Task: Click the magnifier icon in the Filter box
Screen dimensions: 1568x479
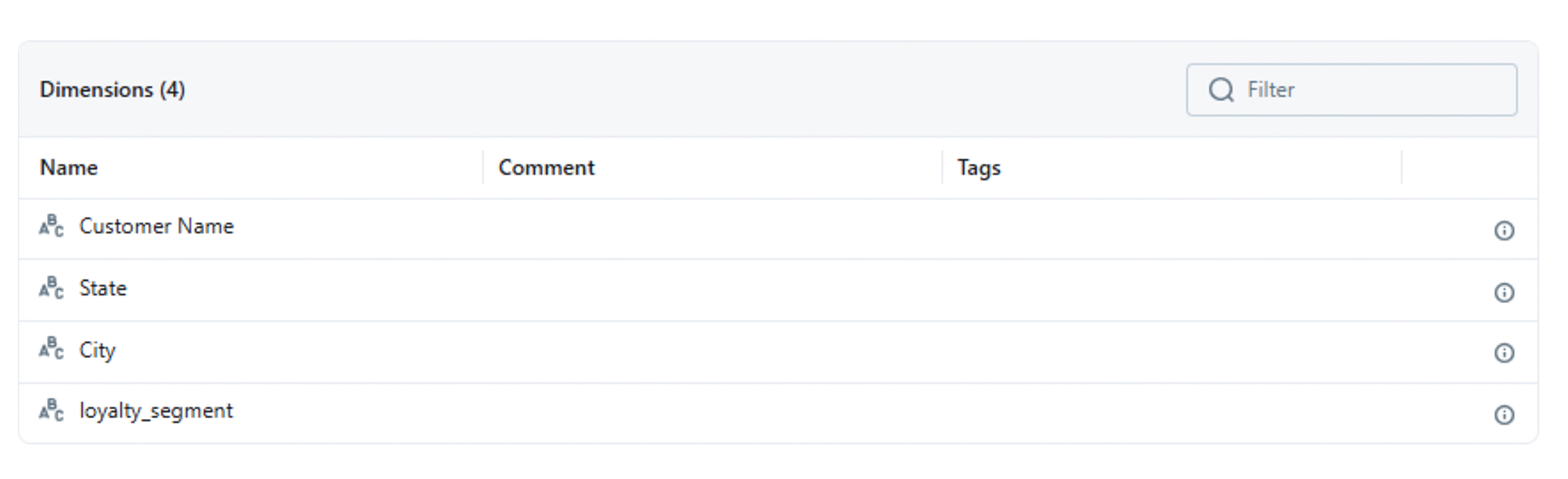Action: (x=1220, y=90)
